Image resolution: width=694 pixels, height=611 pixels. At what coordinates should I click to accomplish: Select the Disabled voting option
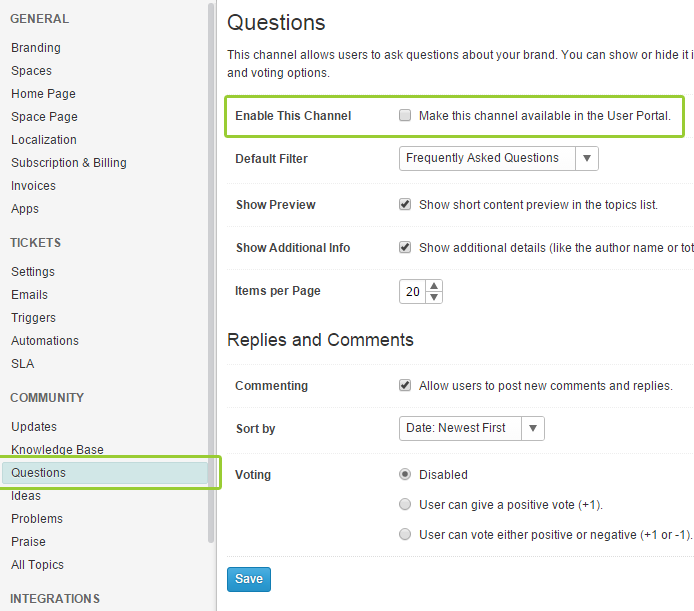click(405, 474)
